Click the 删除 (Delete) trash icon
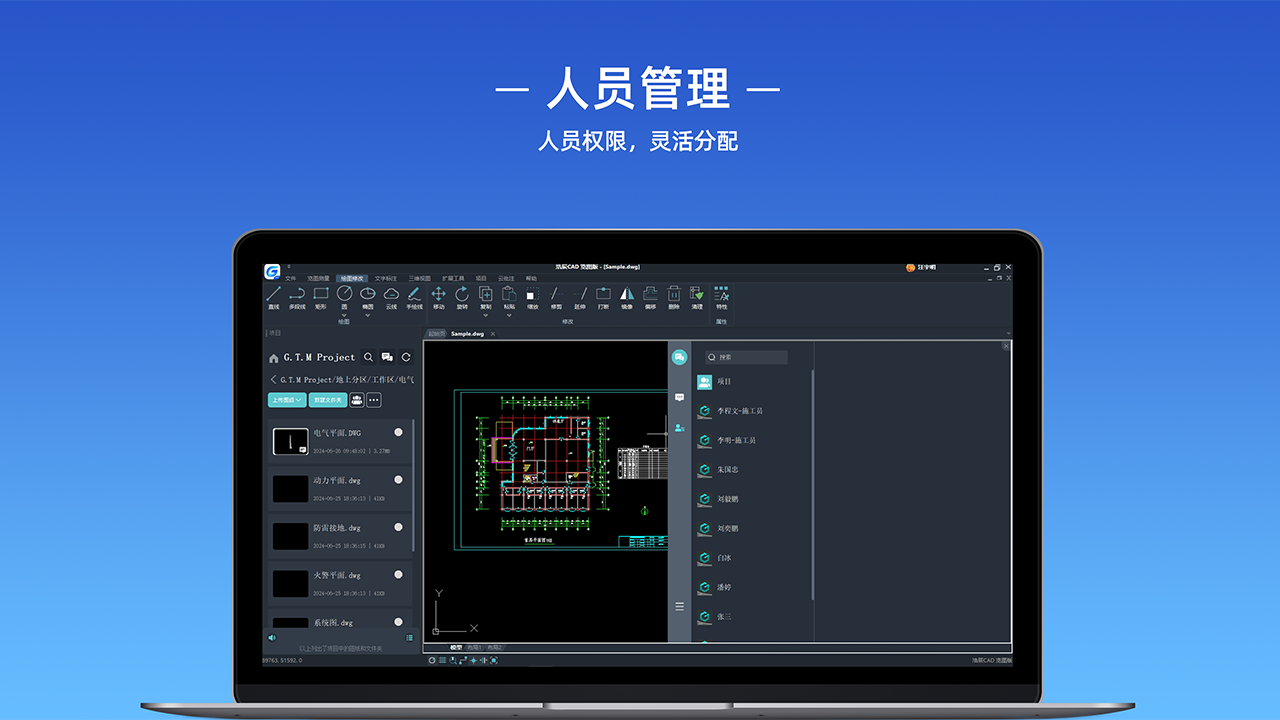 pos(672,295)
